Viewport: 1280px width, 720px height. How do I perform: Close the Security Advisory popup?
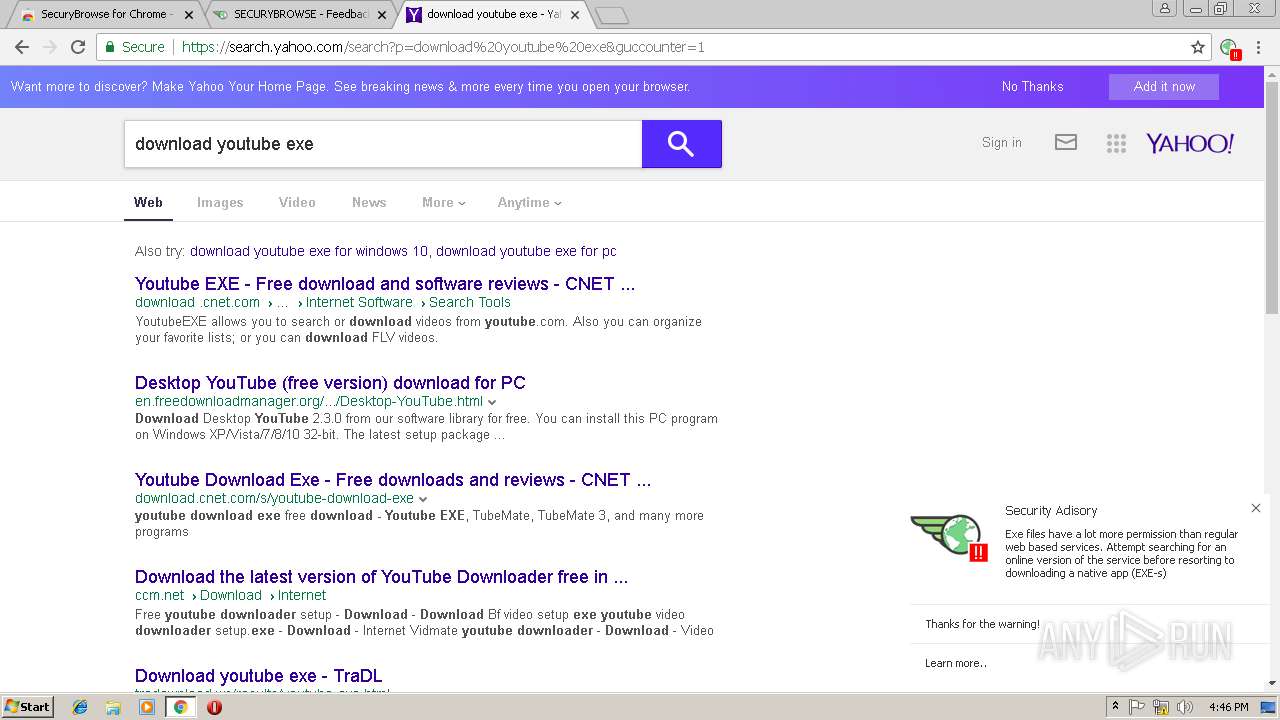(1256, 508)
